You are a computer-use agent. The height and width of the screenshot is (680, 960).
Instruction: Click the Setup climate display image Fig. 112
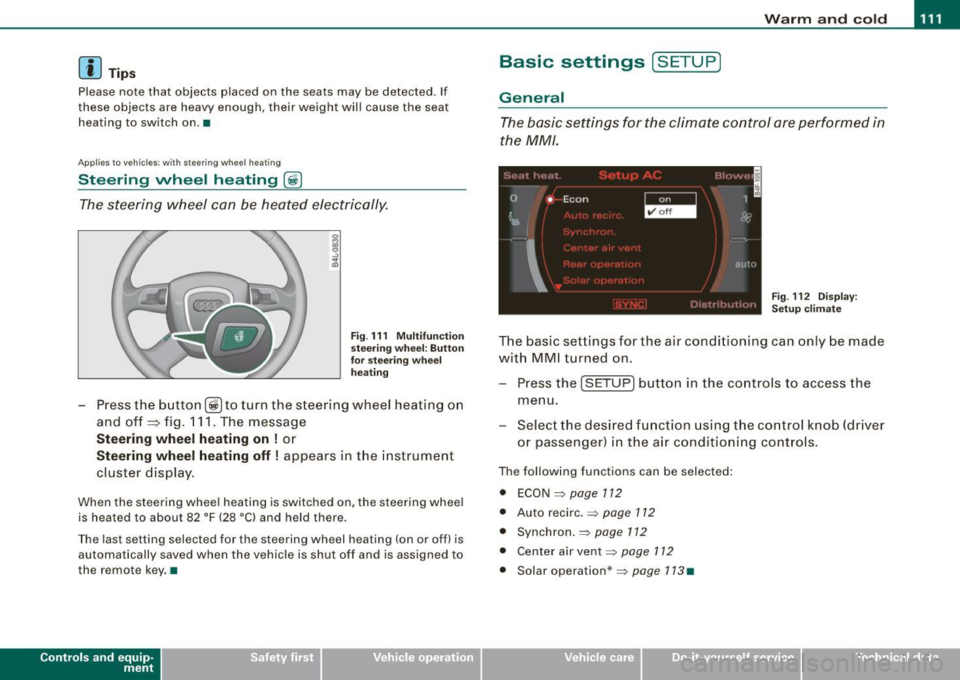pos(630,241)
